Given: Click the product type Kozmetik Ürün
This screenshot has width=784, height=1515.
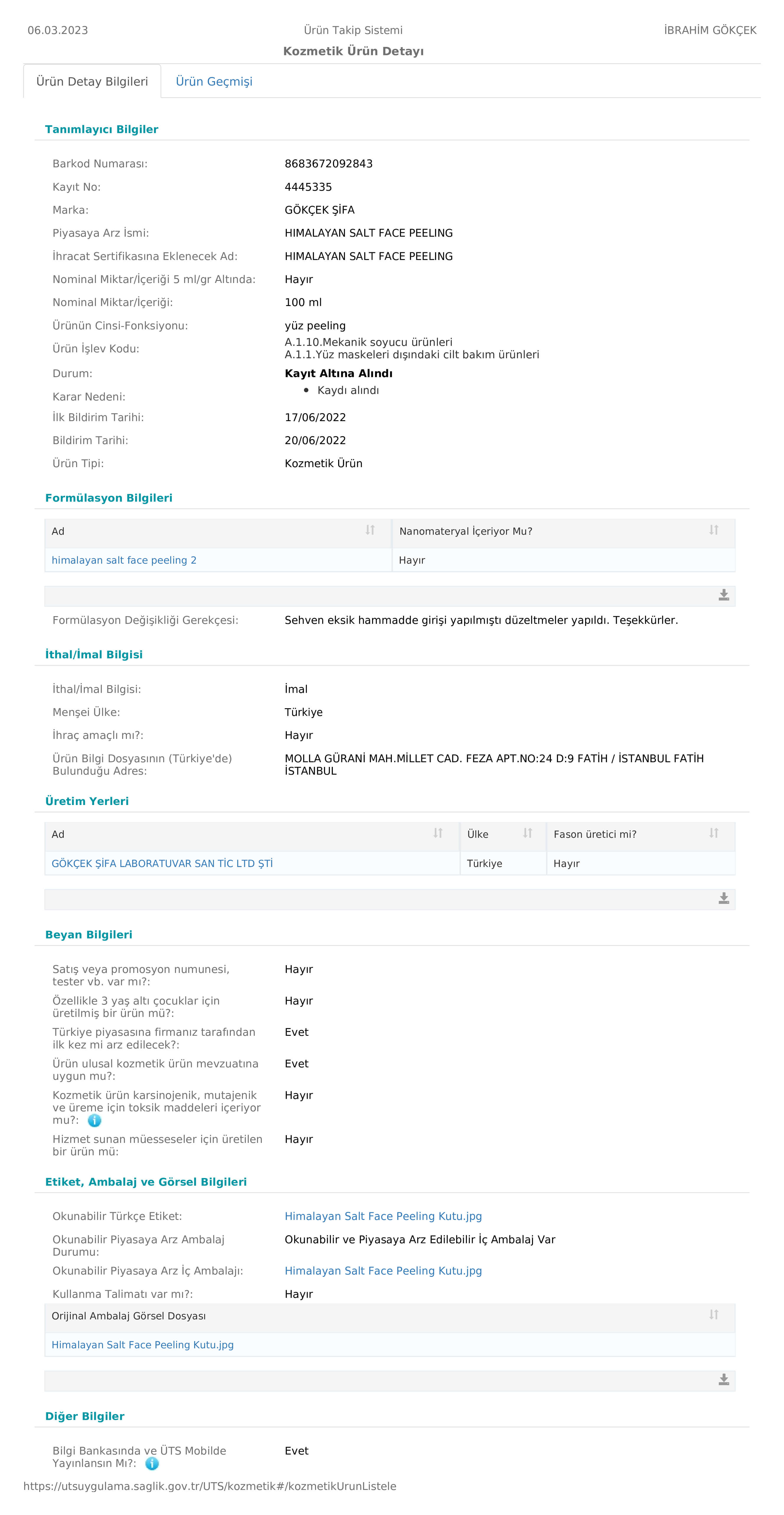Looking at the screenshot, I should point(323,463).
